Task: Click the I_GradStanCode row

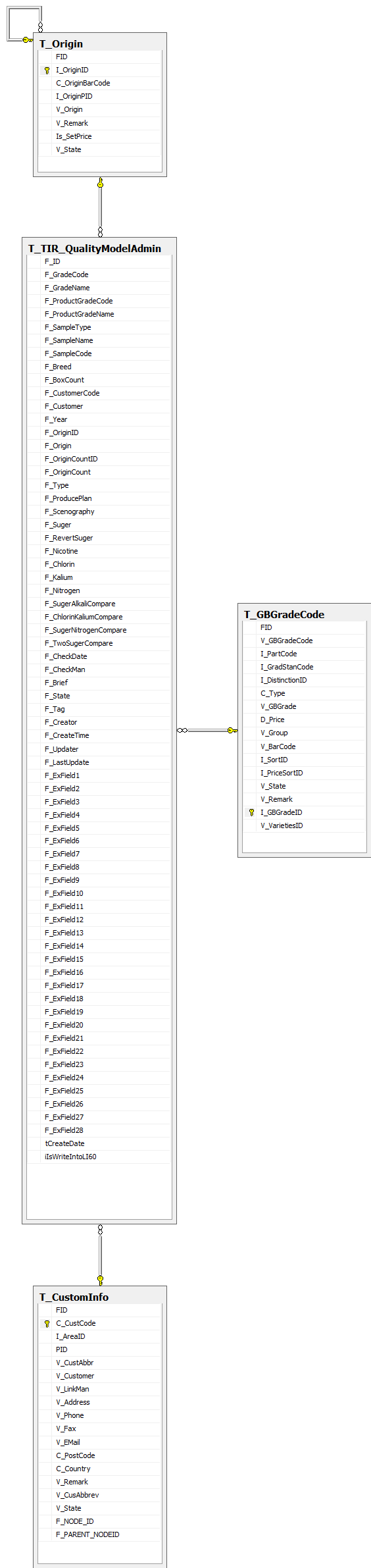Action: tap(304, 667)
